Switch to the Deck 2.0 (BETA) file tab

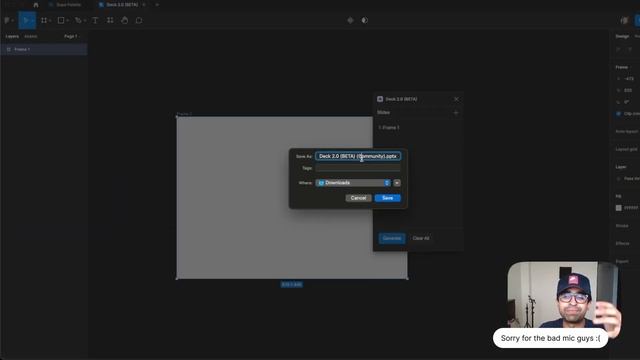(x=122, y=5)
